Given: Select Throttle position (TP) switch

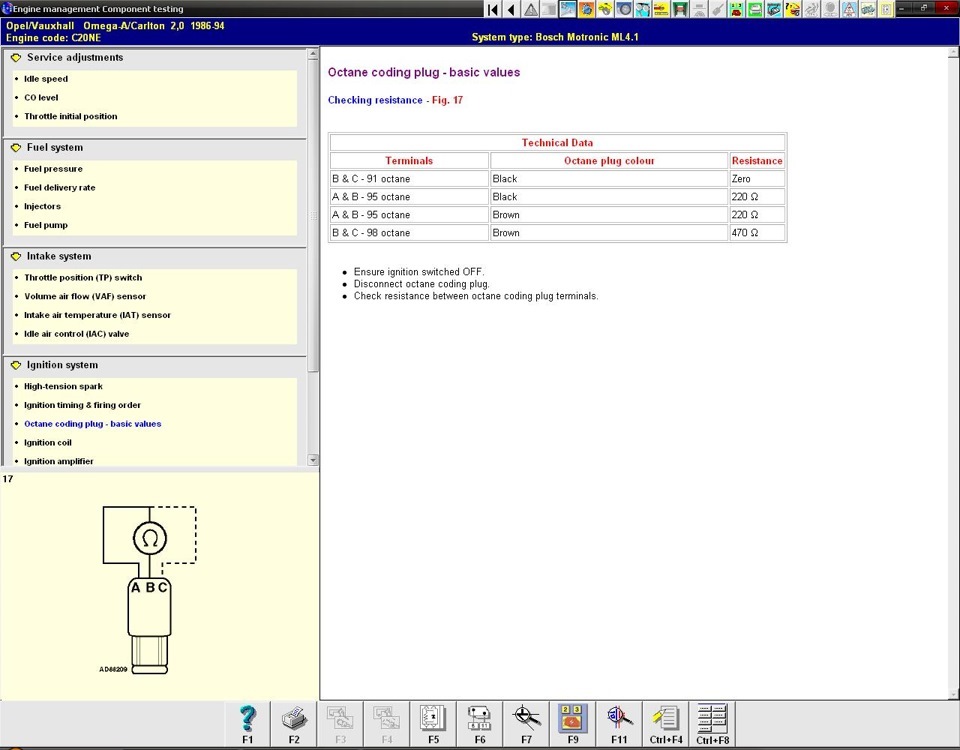Looking at the screenshot, I should click(x=83, y=278).
